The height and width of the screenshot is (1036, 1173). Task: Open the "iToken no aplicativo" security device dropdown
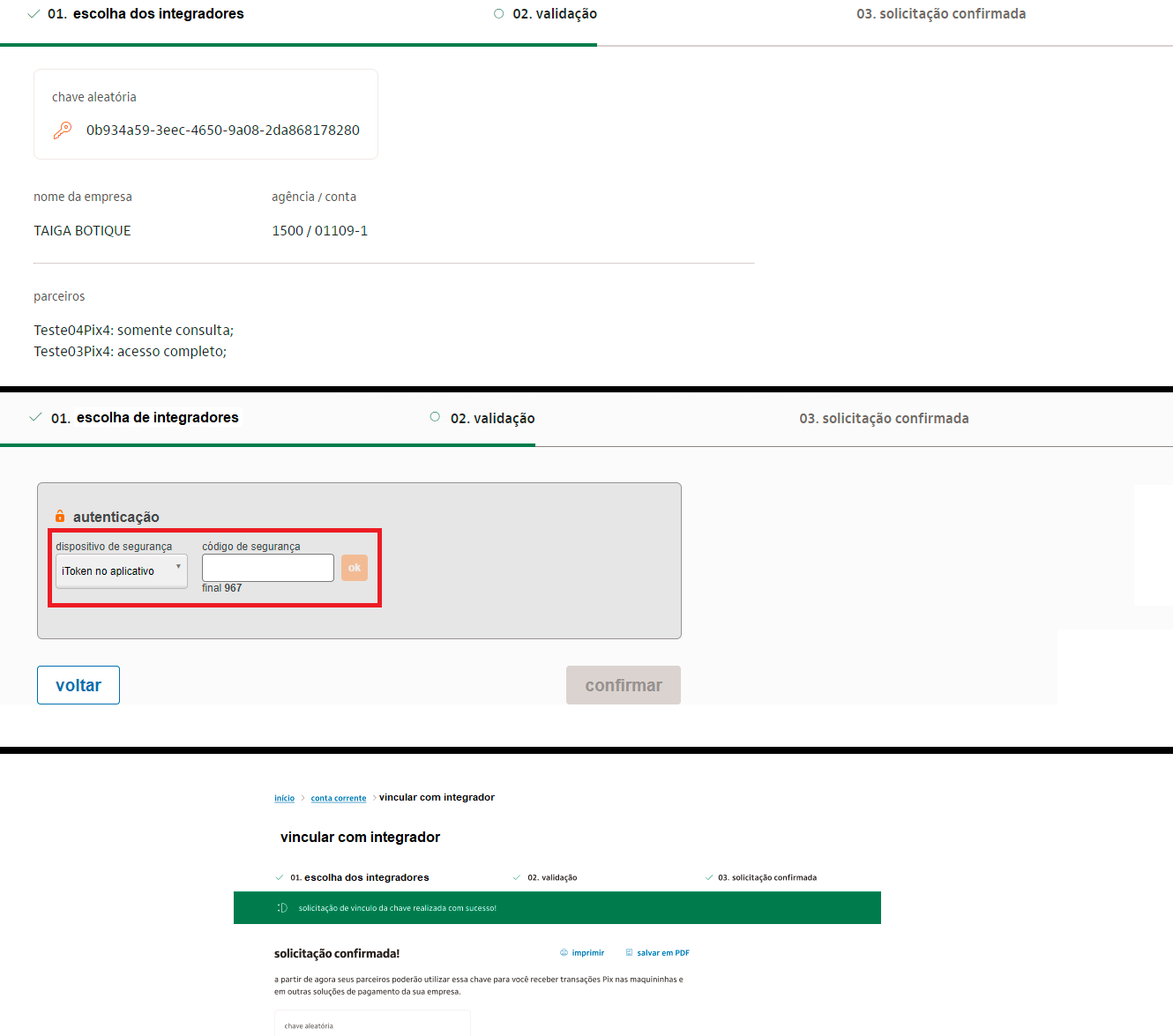[121, 571]
